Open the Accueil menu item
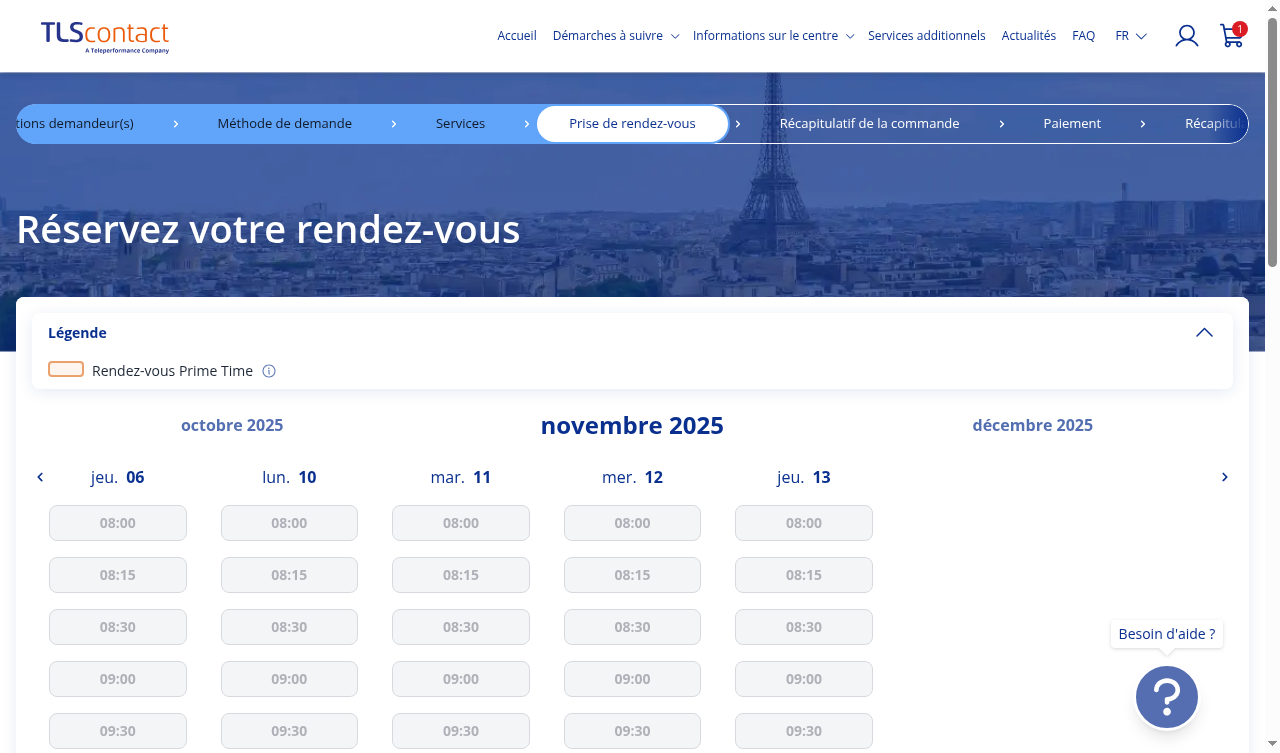The image size is (1280, 753). pos(517,36)
